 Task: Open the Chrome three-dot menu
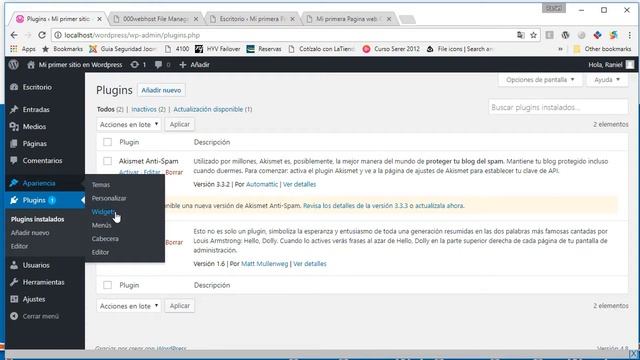pos(629,35)
